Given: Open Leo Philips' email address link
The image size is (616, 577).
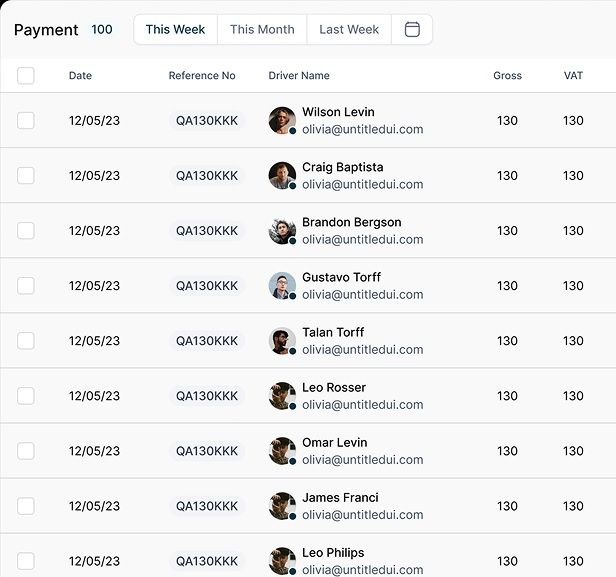Looking at the screenshot, I should pyautogui.click(x=362, y=569).
